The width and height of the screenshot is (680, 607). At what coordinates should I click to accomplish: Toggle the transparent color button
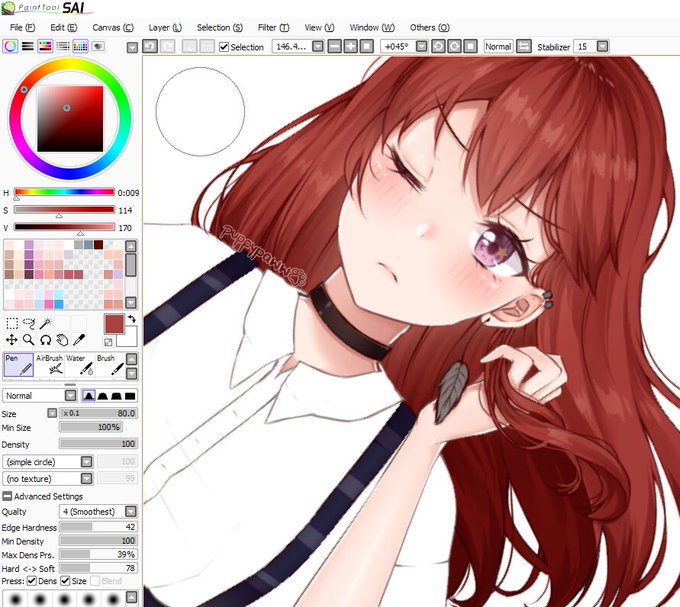click(108, 342)
